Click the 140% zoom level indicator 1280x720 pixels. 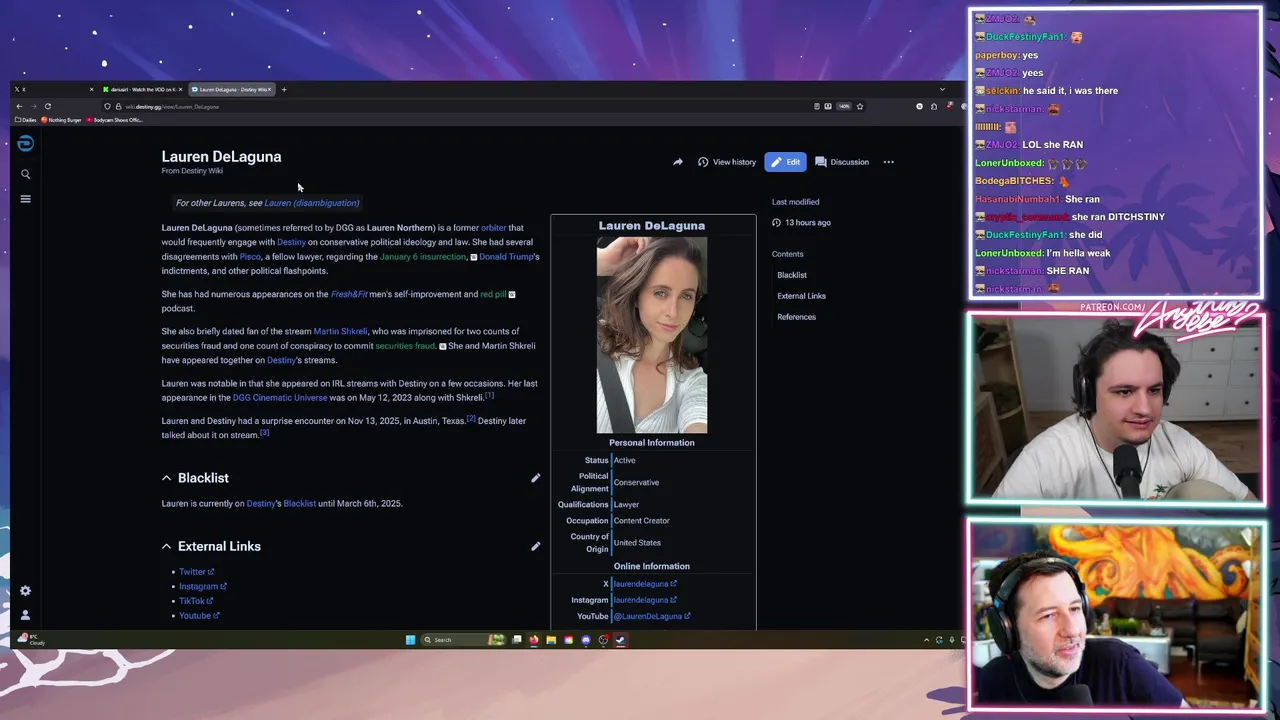[844, 106]
